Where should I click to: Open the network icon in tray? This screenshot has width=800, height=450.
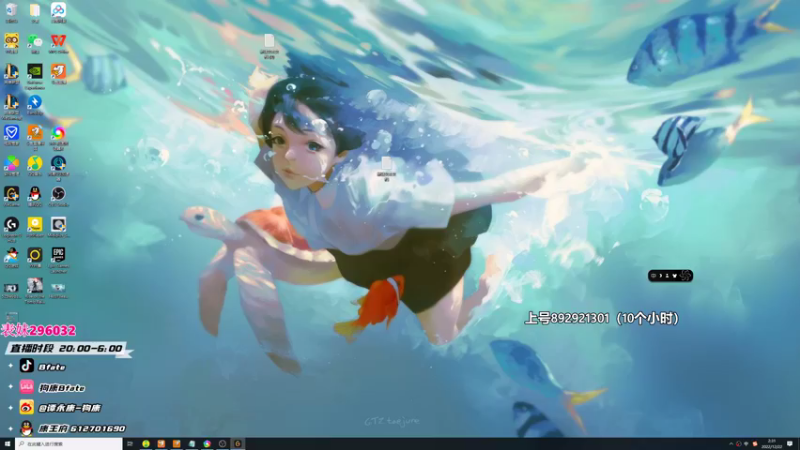coord(746,444)
